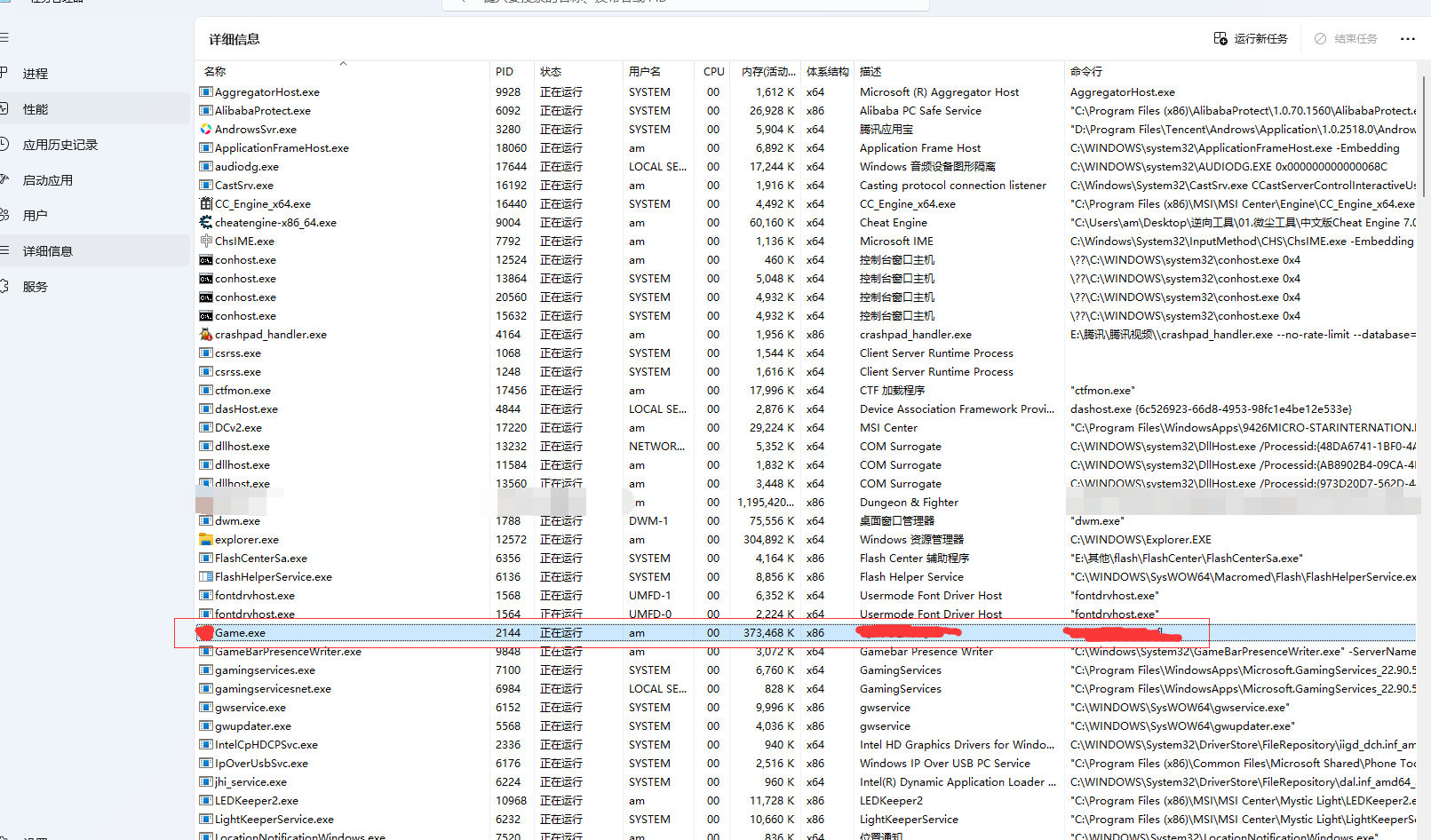1431x840 pixels.
Task: Click the FlashHelperService.exe icon
Action: (x=206, y=576)
